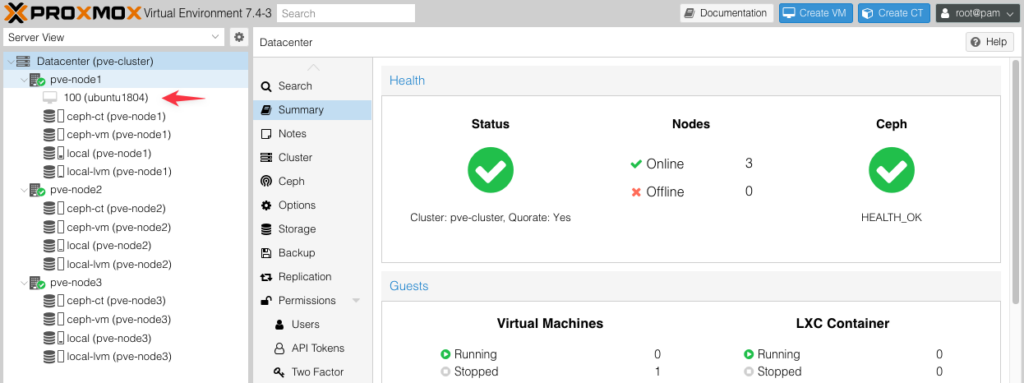Click the Two Factor key icon

click(280, 373)
